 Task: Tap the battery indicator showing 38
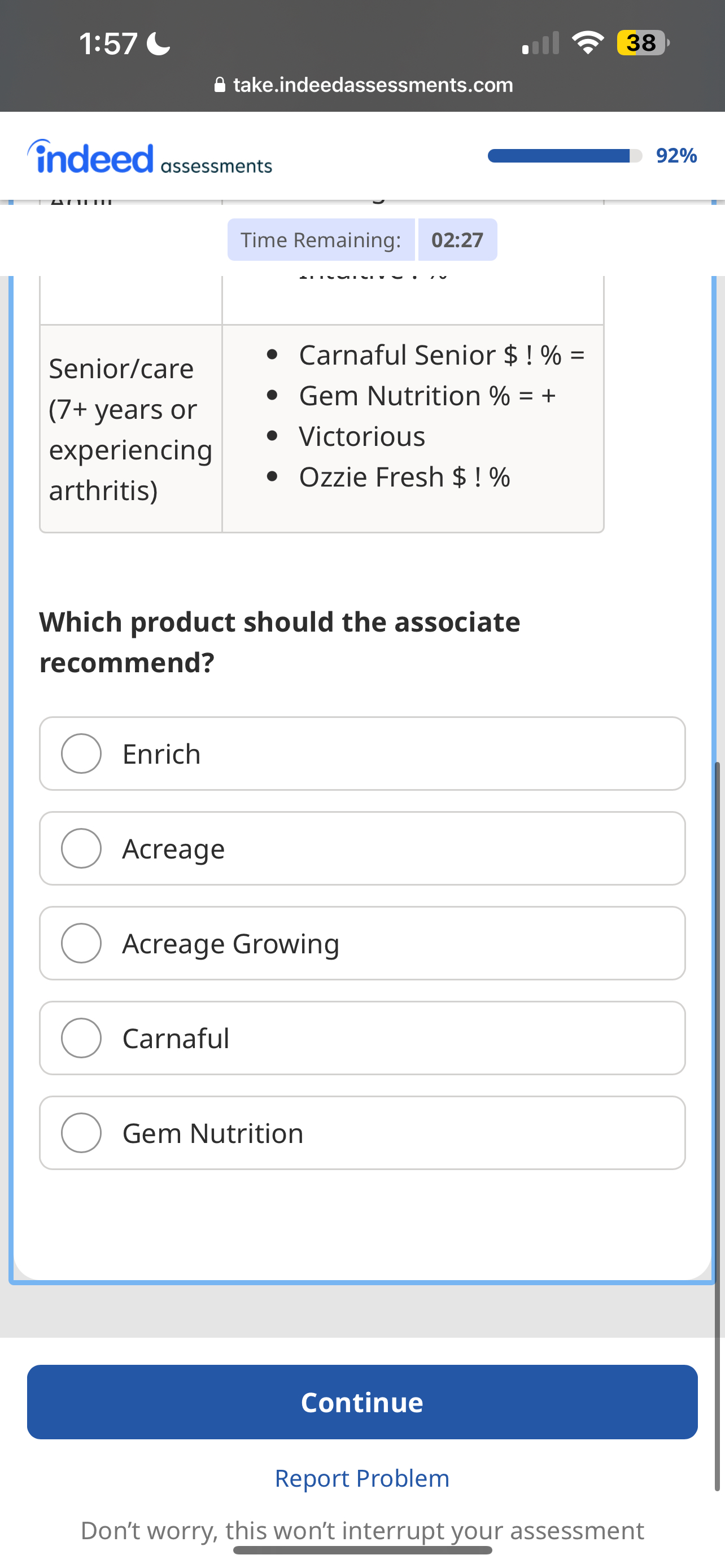[641, 42]
